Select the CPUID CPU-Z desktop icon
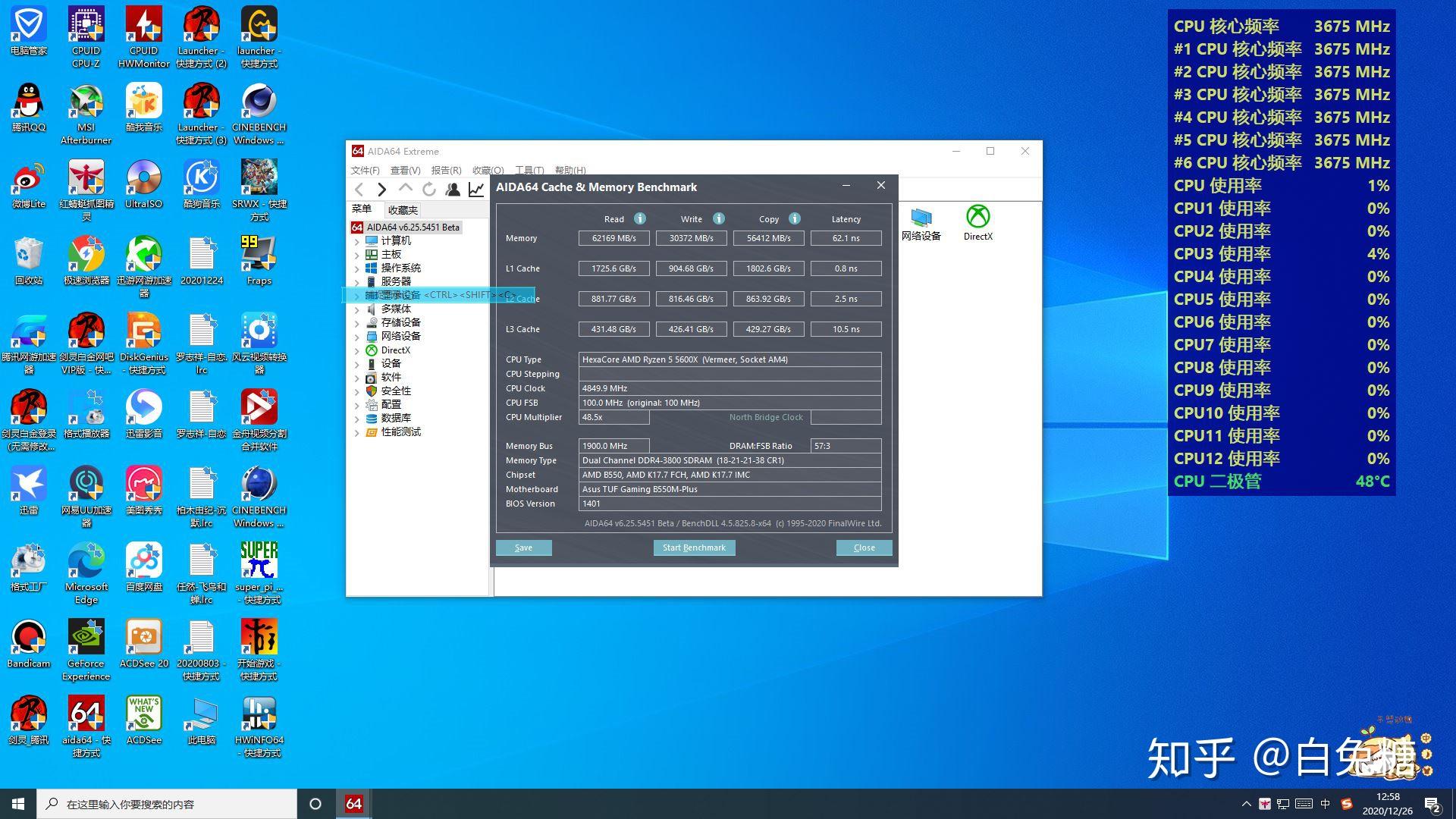Viewport: 1456px width, 819px height. (x=86, y=37)
